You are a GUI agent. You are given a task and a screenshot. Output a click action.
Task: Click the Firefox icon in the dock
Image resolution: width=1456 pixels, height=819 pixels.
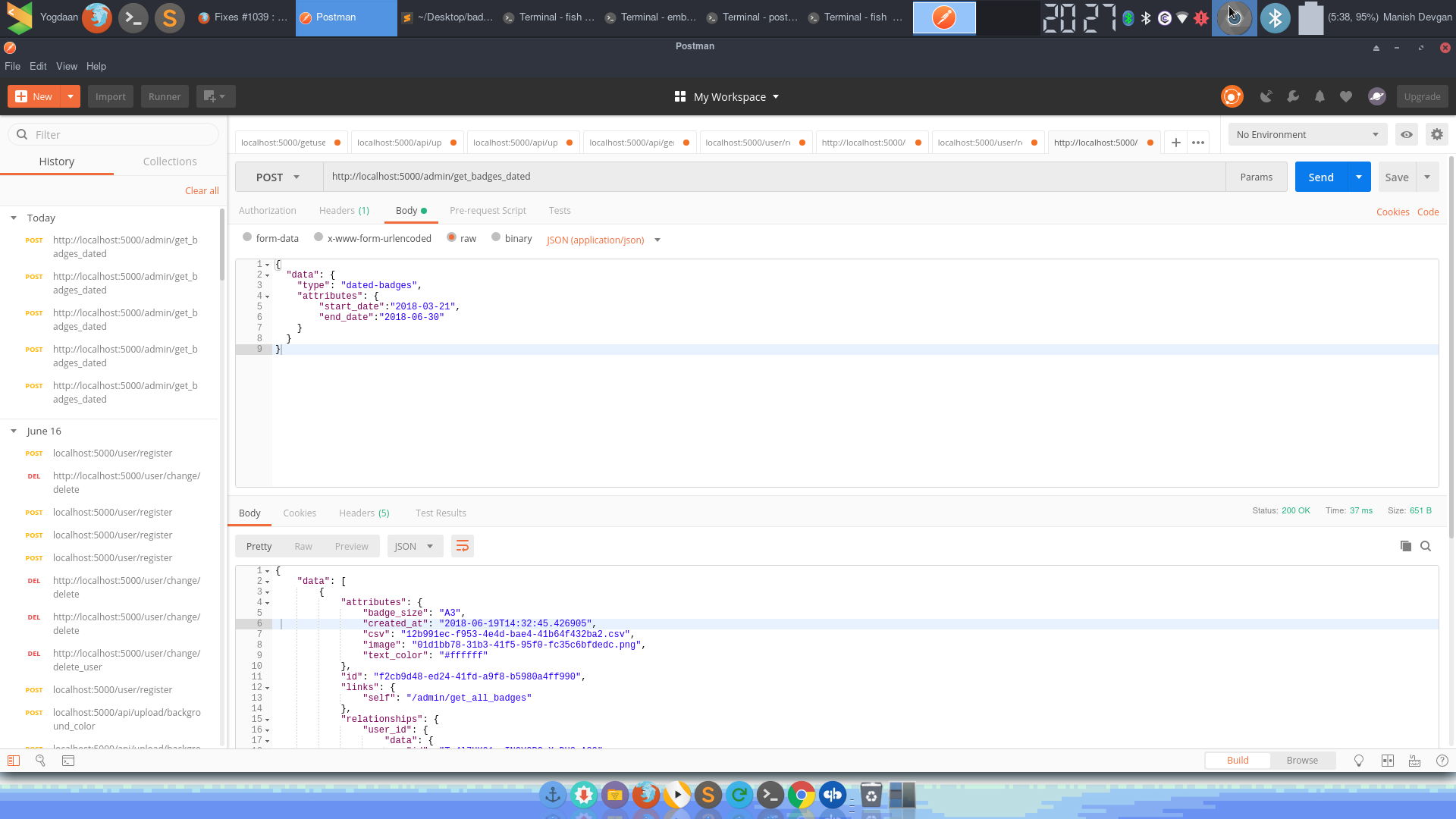(646, 795)
